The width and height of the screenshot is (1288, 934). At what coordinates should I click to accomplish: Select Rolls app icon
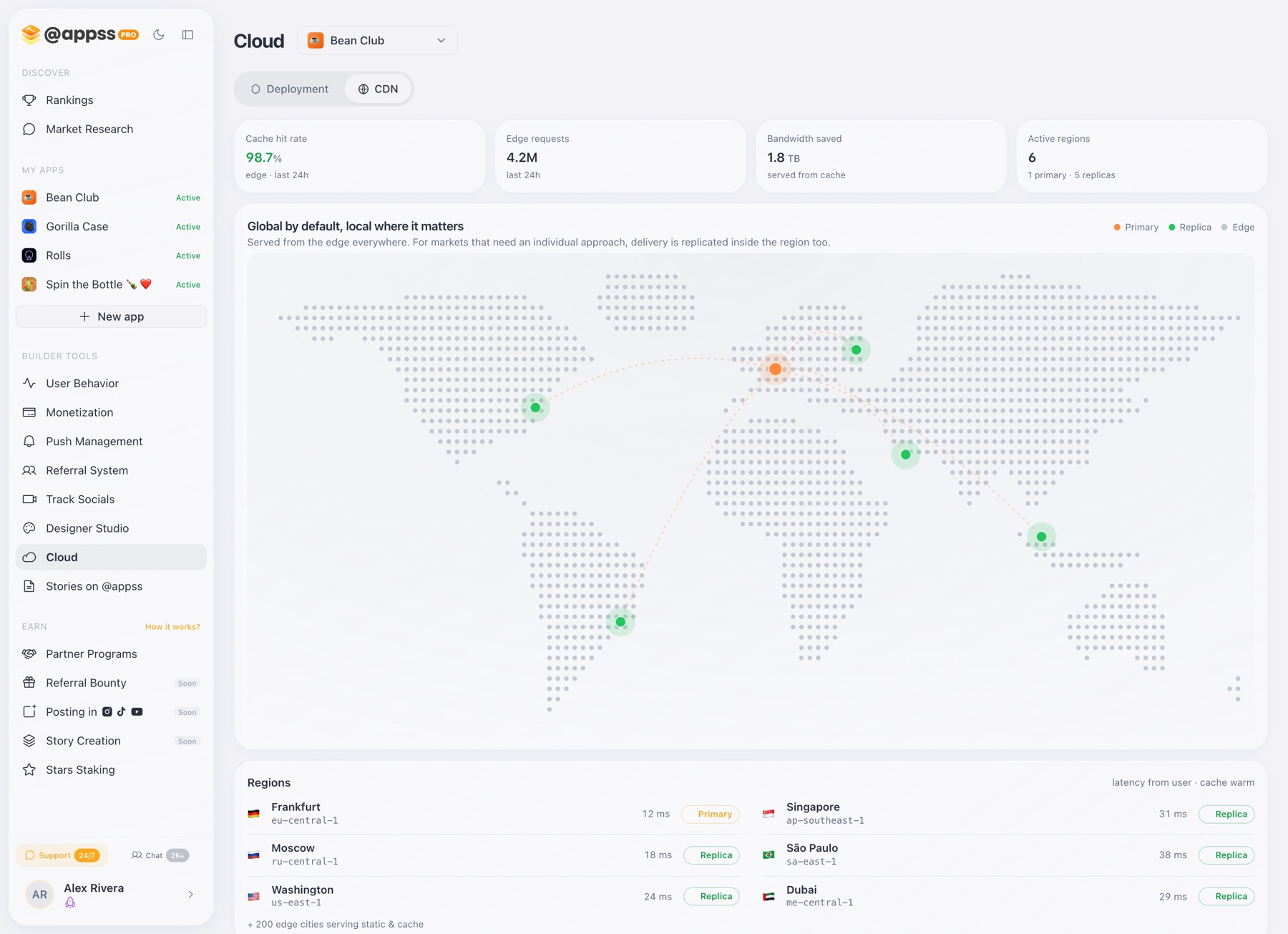click(x=29, y=256)
